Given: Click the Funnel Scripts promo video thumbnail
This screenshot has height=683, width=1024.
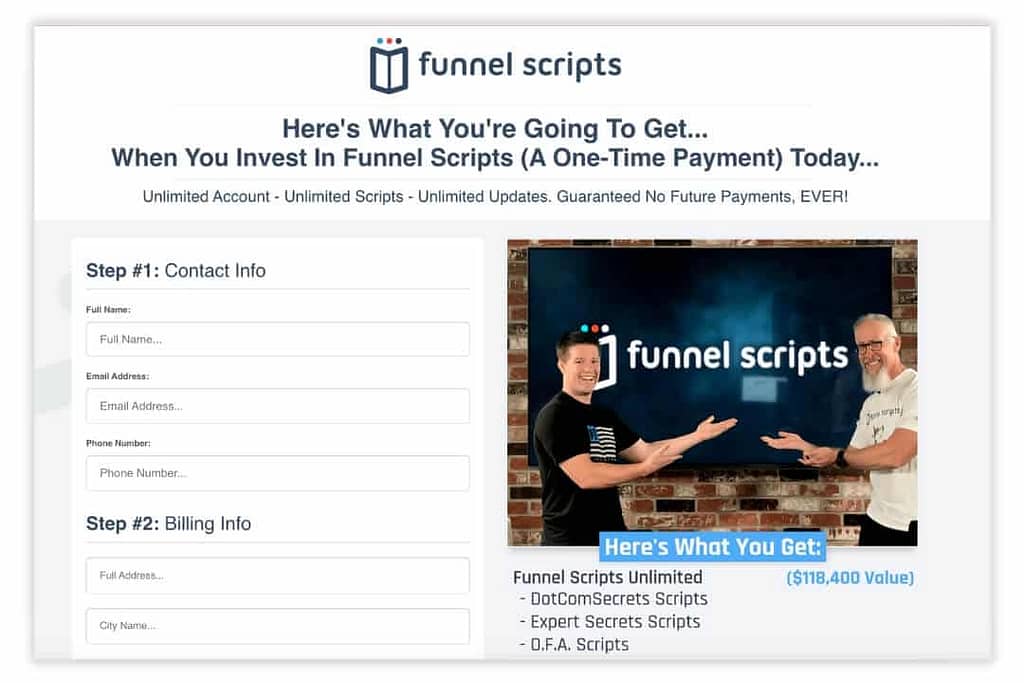Looking at the screenshot, I should tap(712, 392).
